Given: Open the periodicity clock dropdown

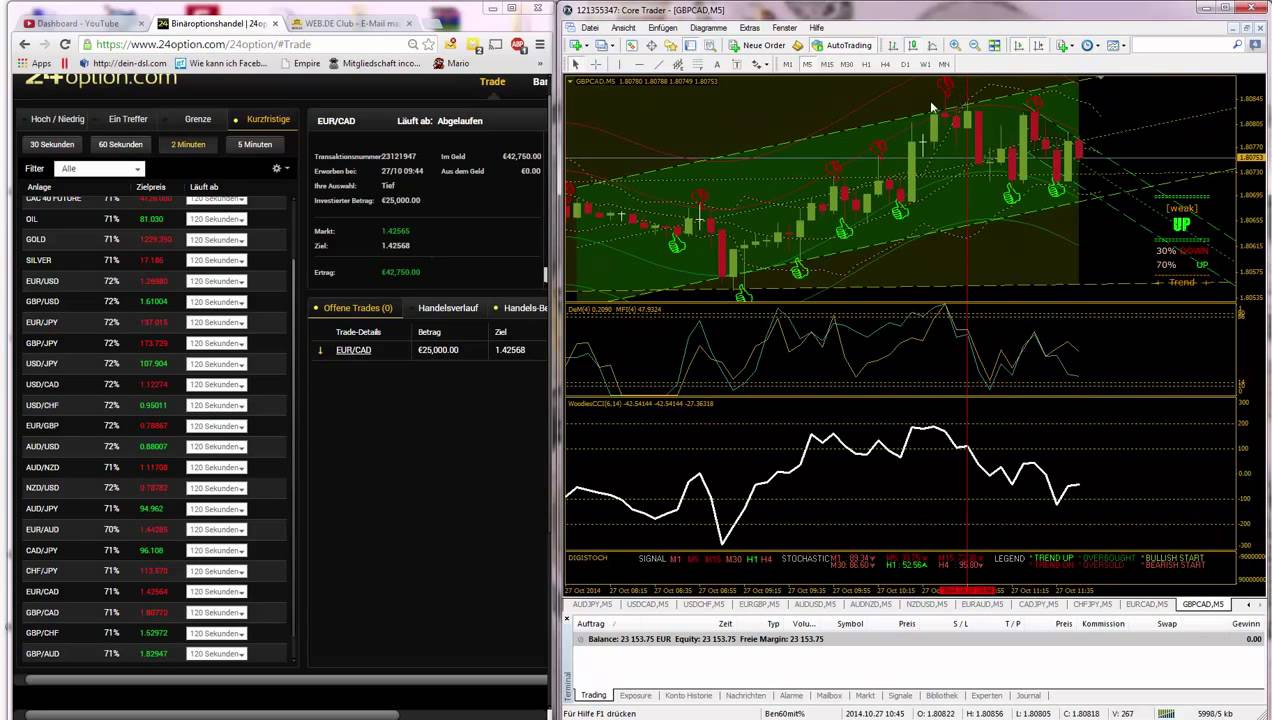Looking at the screenshot, I should pyautogui.click(x=1091, y=45).
